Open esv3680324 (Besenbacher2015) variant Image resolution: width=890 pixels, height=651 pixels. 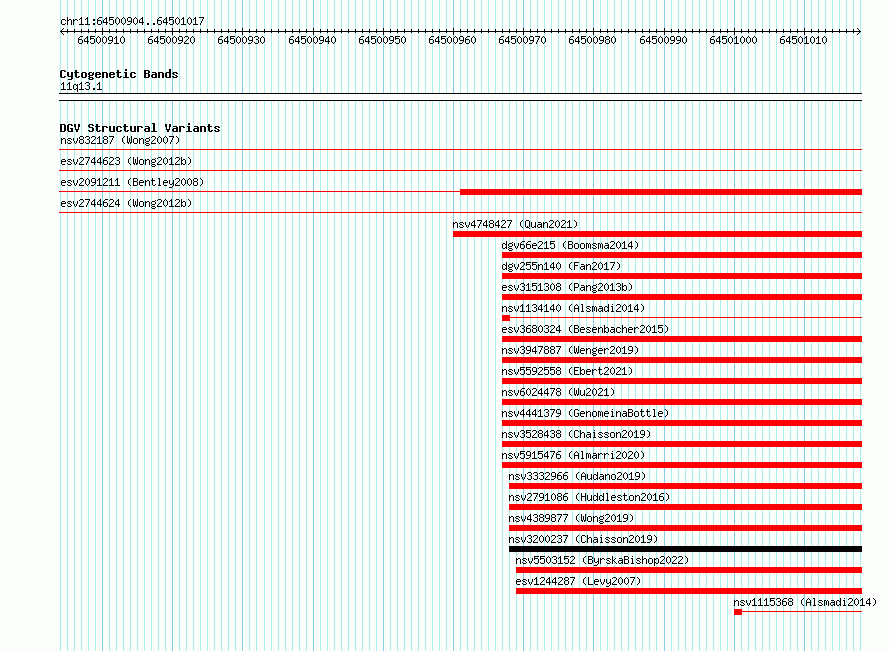tap(585, 329)
